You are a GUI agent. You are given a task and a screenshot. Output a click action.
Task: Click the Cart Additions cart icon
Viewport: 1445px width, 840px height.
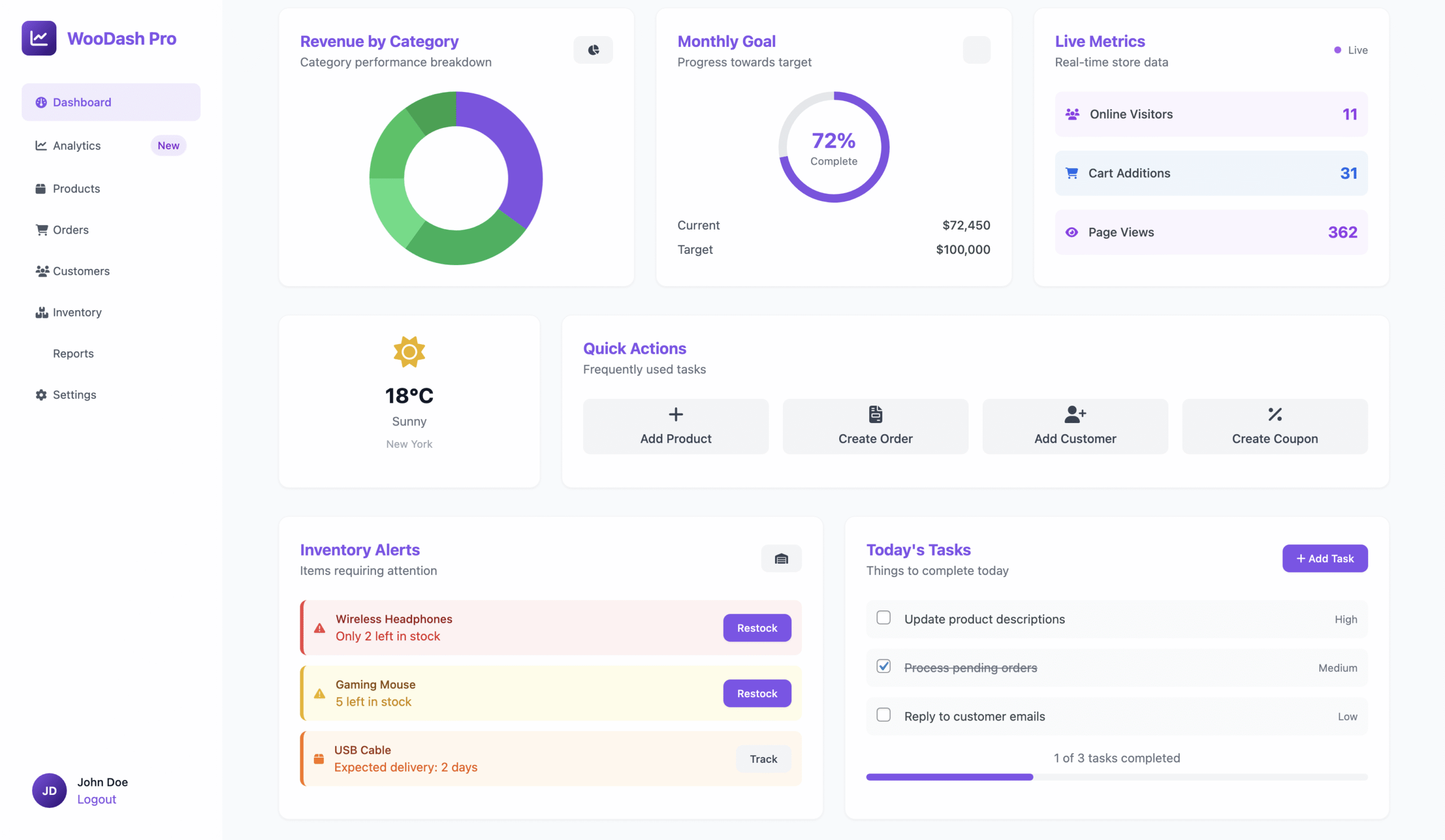[1071, 173]
